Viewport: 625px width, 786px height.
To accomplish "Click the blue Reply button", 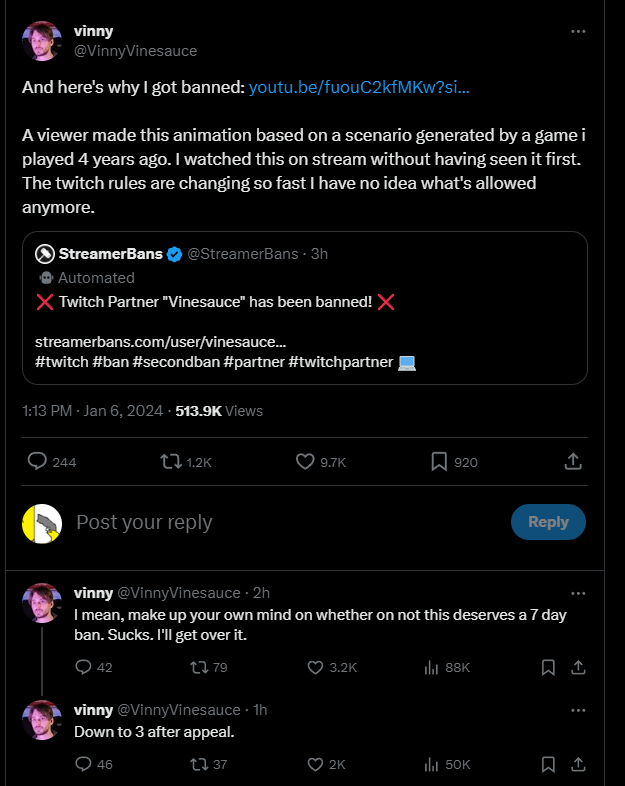I will coord(548,522).
